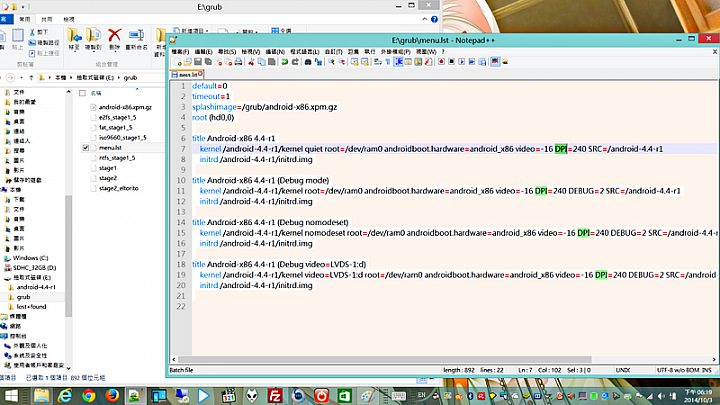The image size is (720, 405).
Task: Click the Save icon in Notepad++ toolbar
Action: (197, 61)
